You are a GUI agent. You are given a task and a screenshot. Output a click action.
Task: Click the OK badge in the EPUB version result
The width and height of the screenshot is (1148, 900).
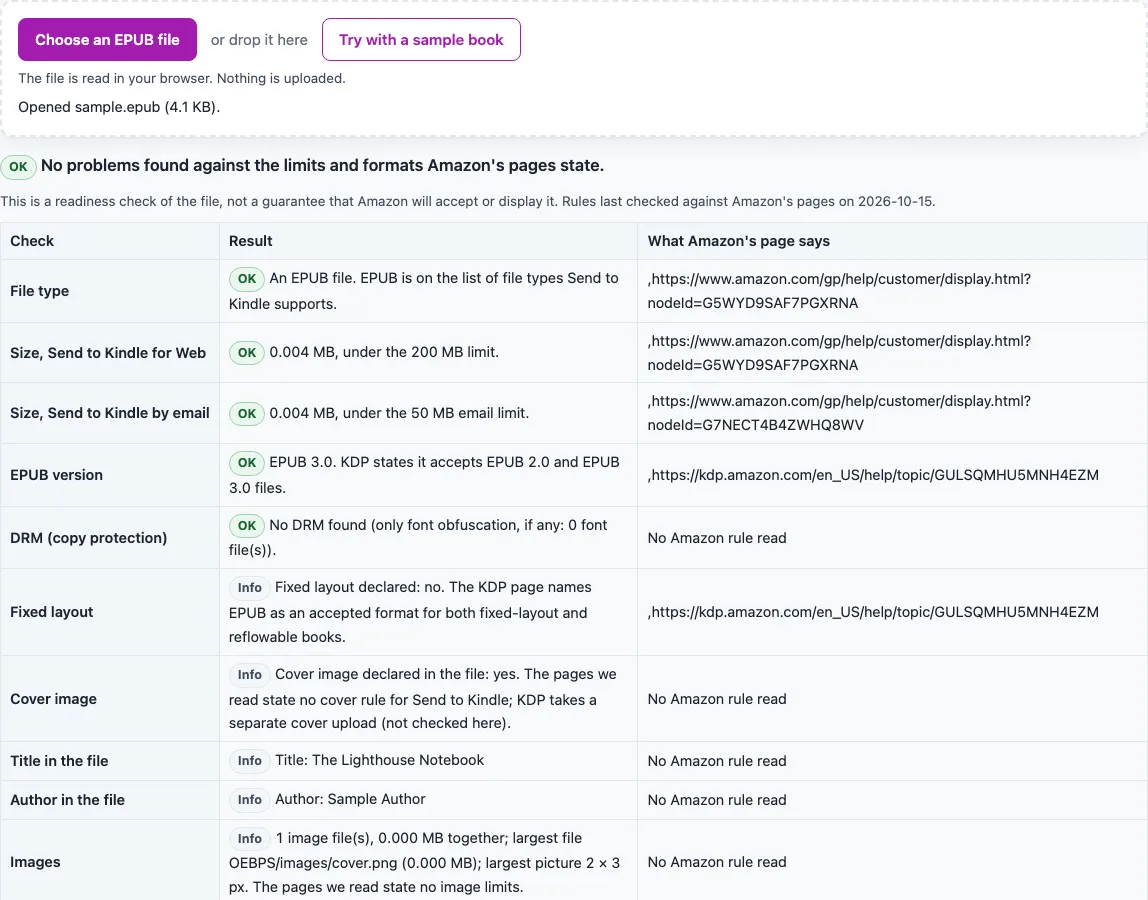(247, 463)
